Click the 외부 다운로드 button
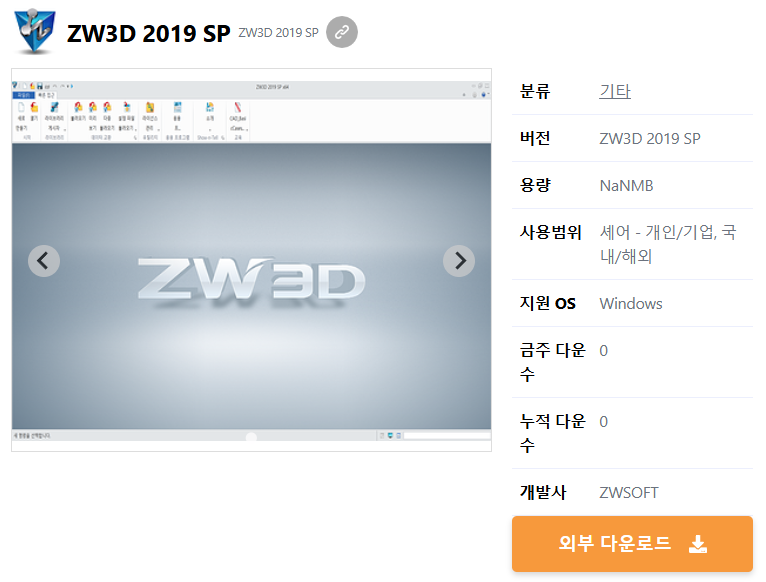 click(x=632, y=543)
